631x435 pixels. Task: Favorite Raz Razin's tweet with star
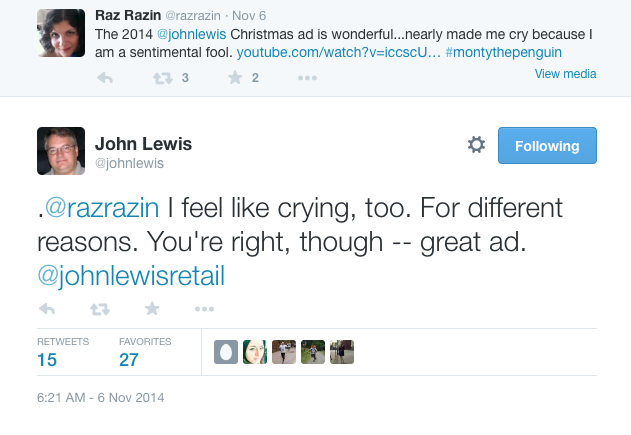(x=232, y=78)
